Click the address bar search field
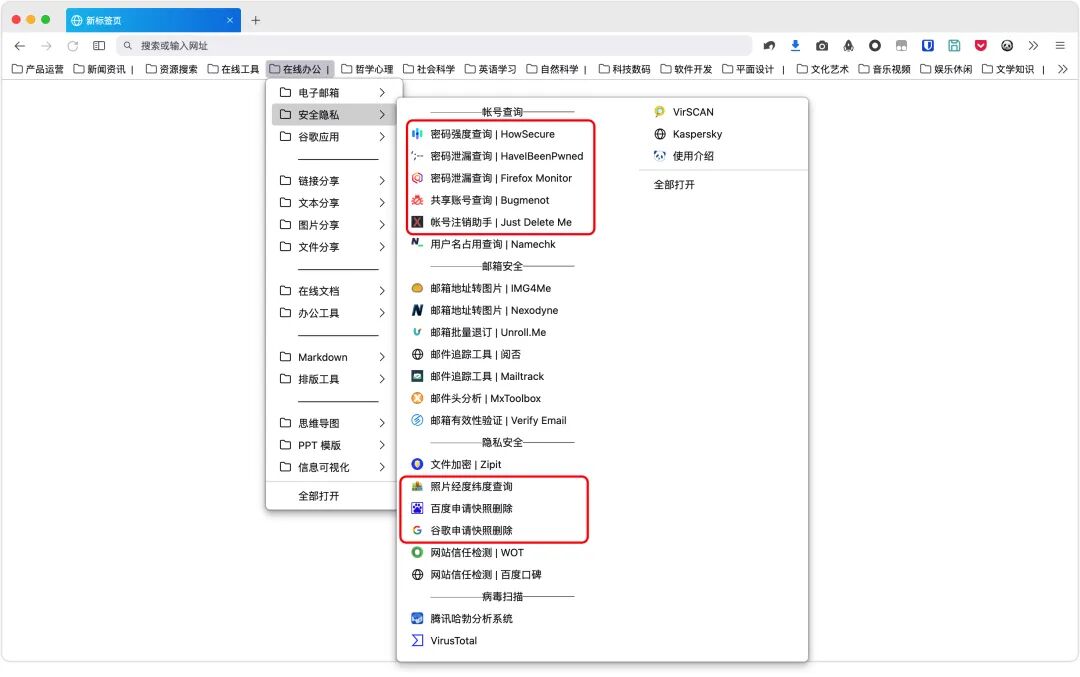 pos(434,45)
